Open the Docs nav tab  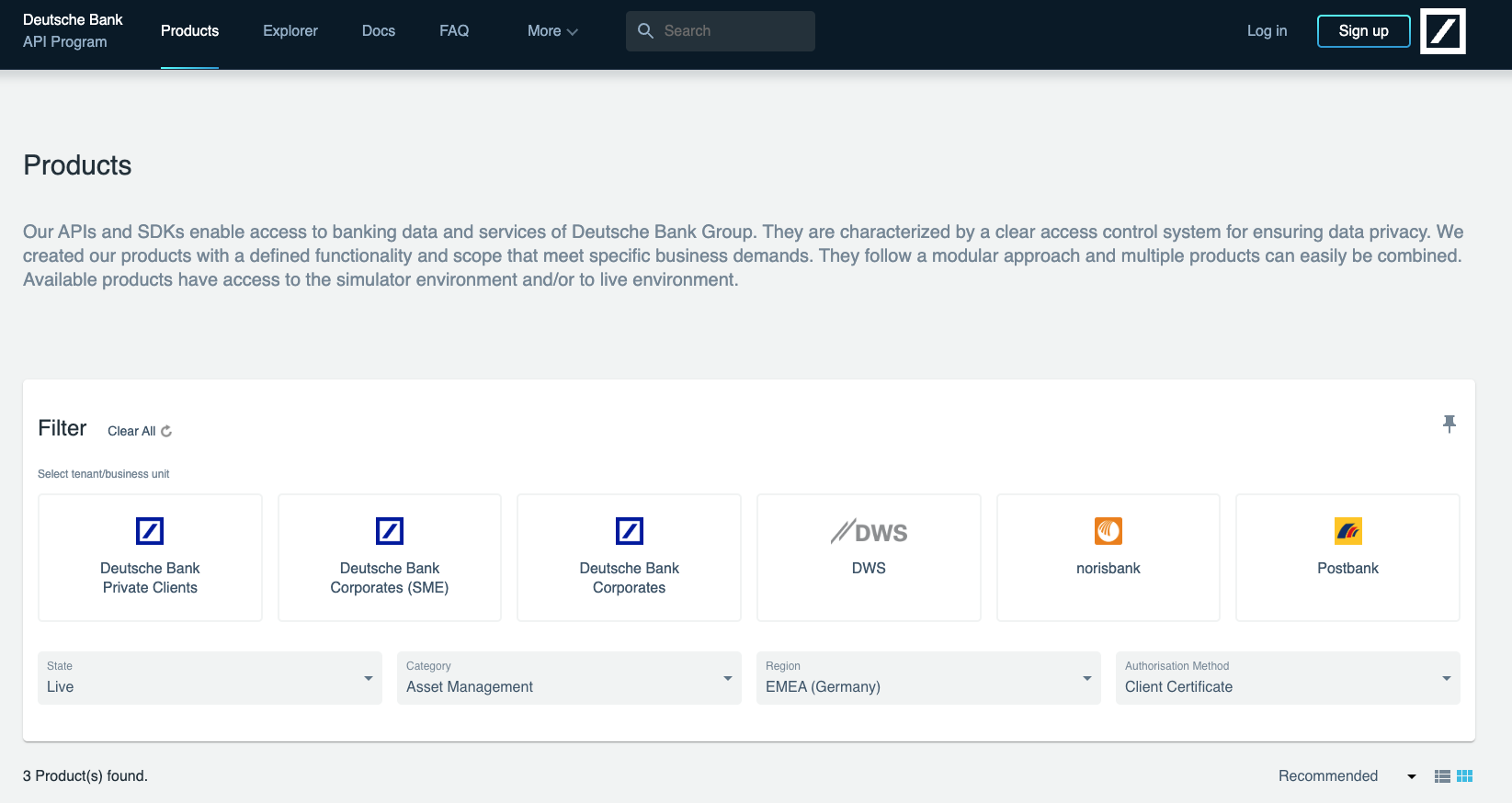(x=379, y=31)
